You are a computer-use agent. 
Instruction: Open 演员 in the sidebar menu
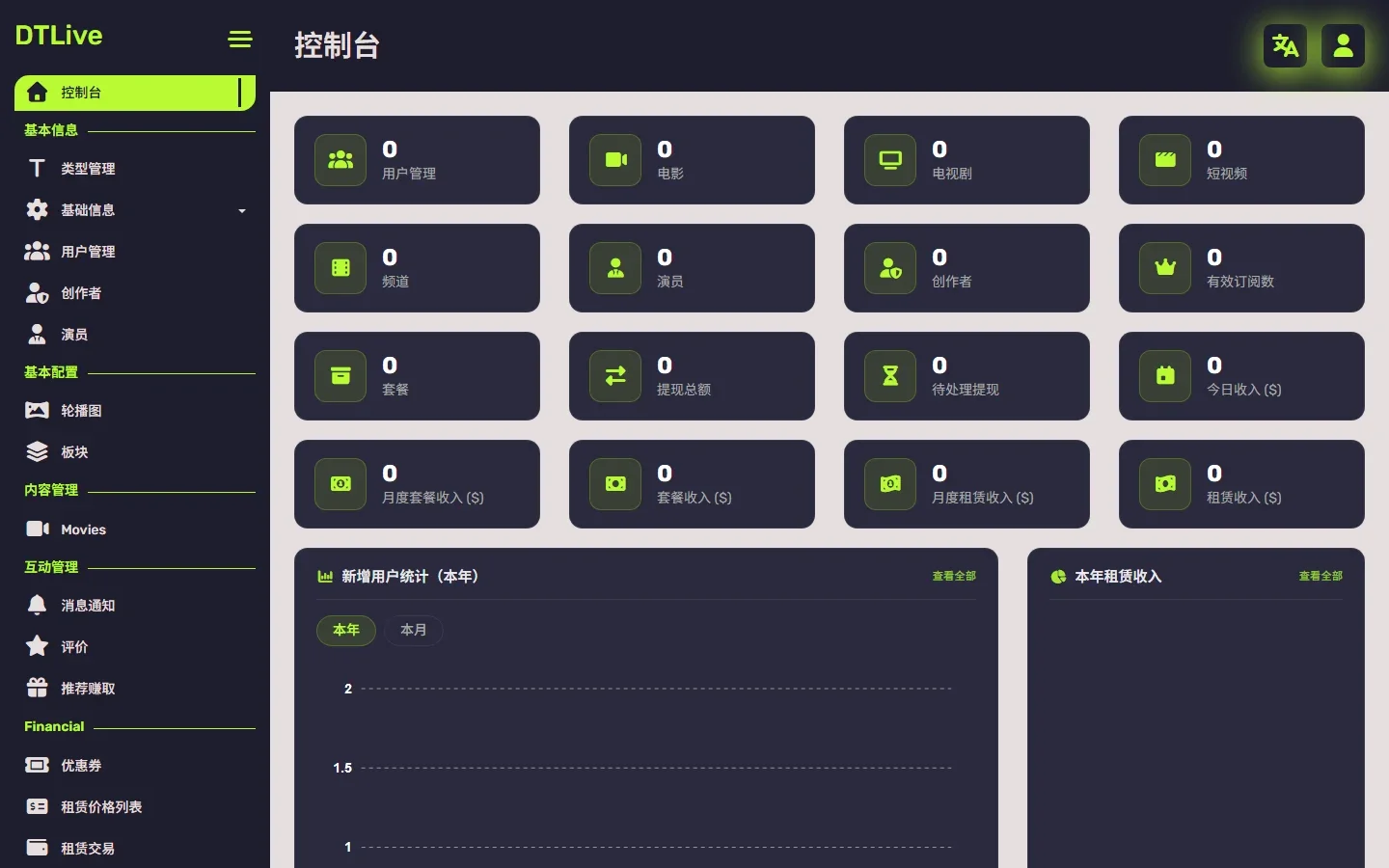(x=135, y=335)
